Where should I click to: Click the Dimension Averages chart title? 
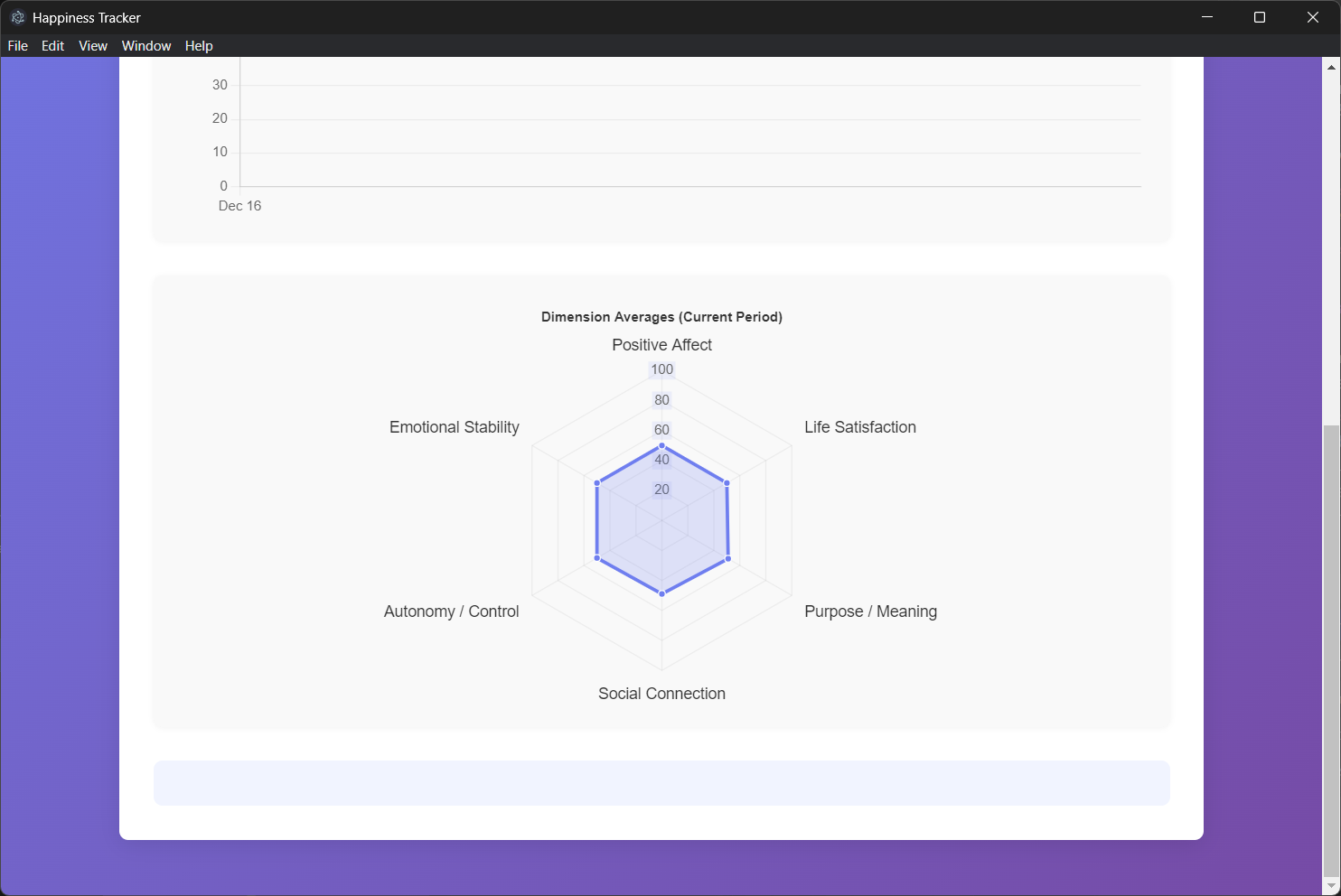[661, 317]
